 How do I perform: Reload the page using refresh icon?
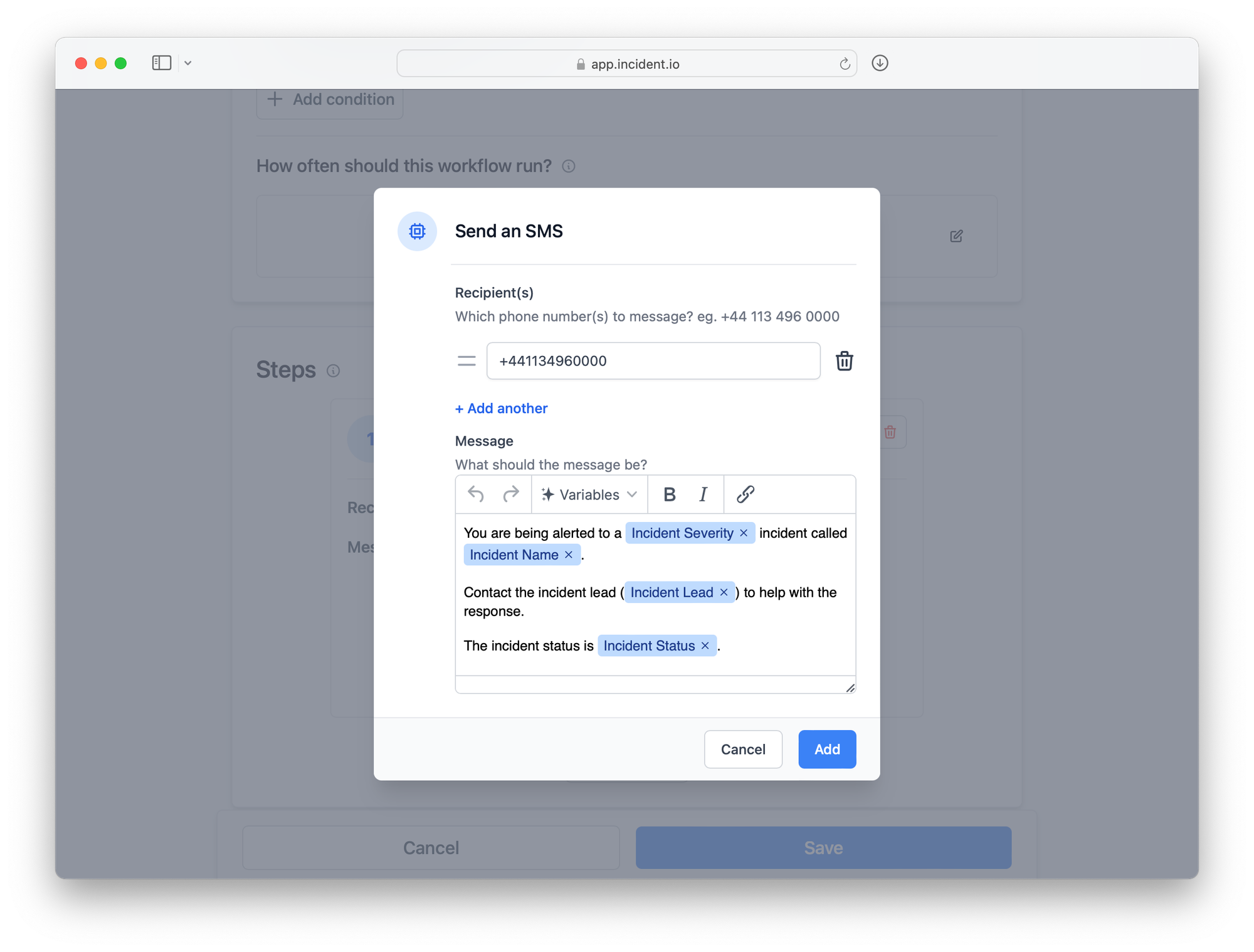[845, 64]
